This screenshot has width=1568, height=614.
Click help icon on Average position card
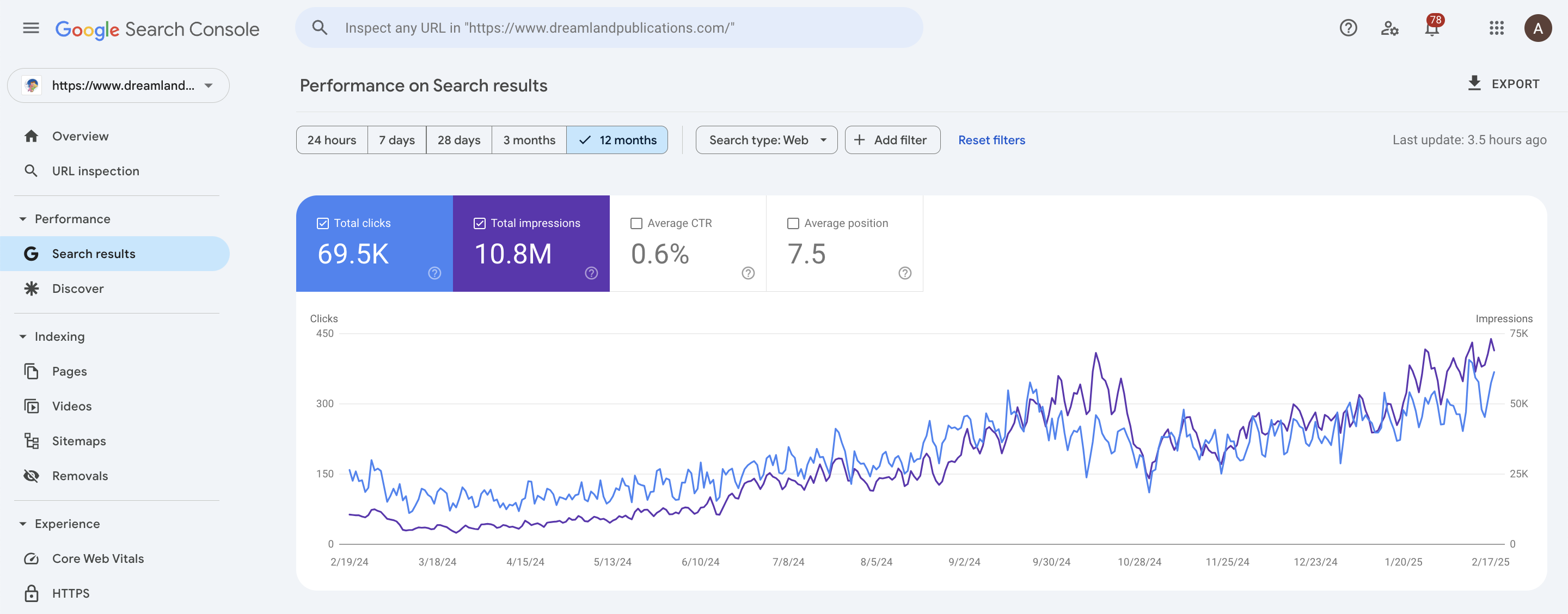click(904, 273)
